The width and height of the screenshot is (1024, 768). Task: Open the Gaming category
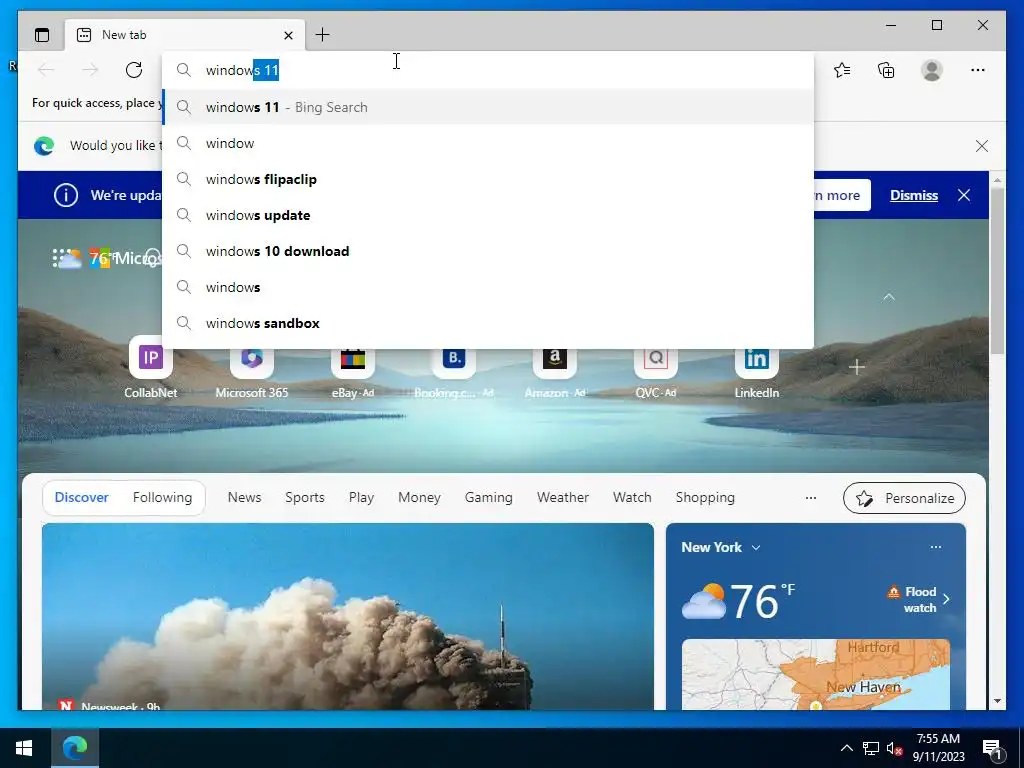(x=488, y=498)
